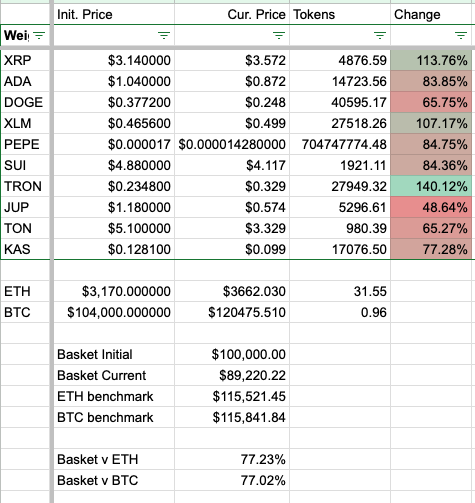Click the green 140.12% TRON change cell
The image size is (475, 503).
coord(431,186)
